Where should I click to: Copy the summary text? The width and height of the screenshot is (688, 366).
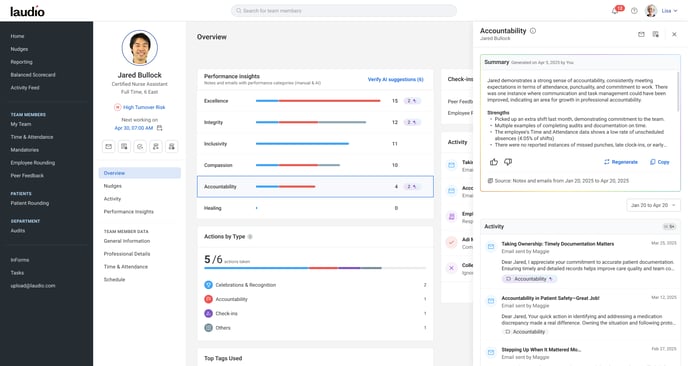click(x=659, y=162)
